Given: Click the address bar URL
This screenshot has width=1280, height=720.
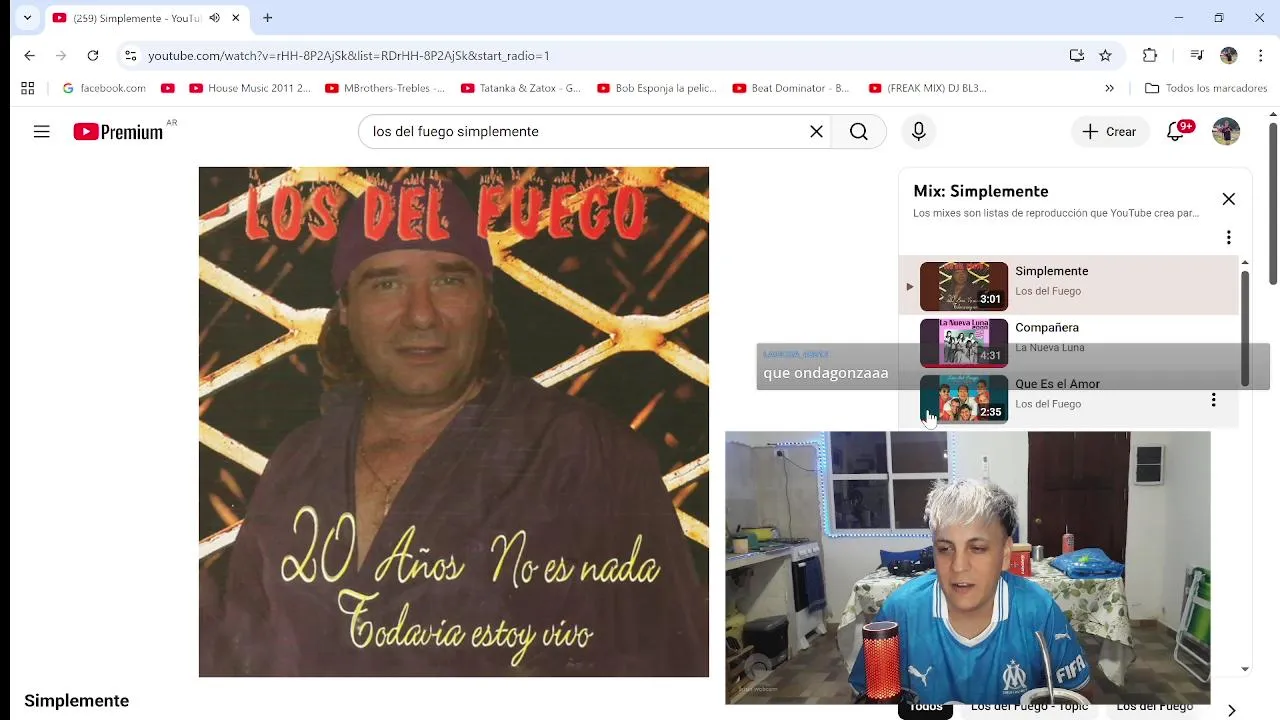Looking at the screenshot, I should 349,56.
